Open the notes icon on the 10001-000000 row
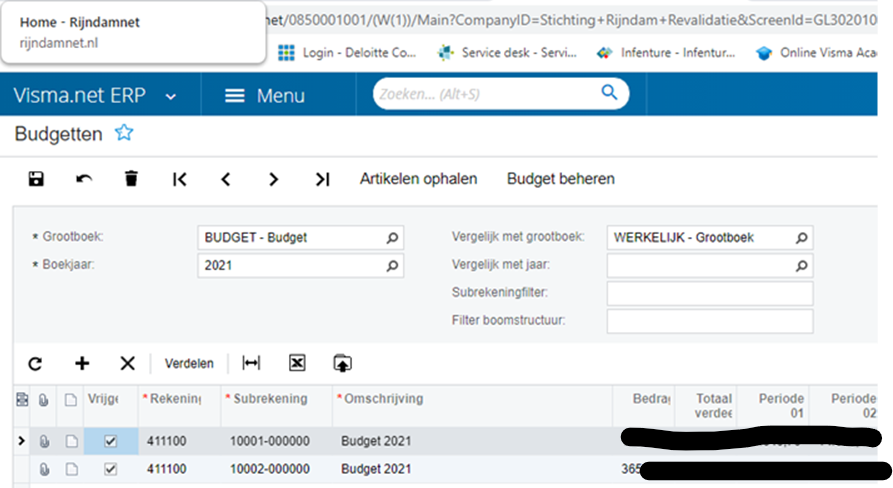The width and height of the screenshot is (893, 488). coord(71,441)
